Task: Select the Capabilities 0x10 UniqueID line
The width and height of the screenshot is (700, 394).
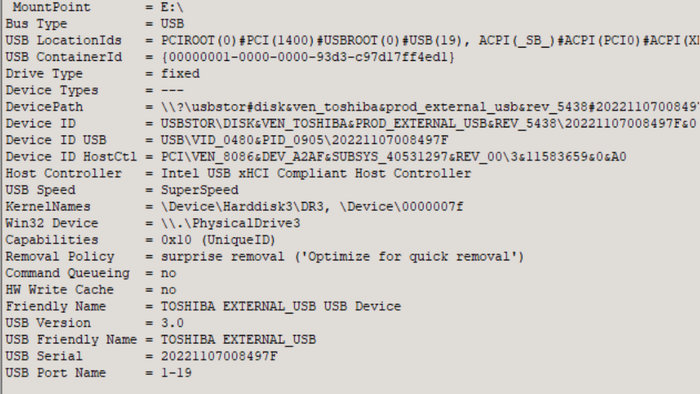Action: coord(140,240)
